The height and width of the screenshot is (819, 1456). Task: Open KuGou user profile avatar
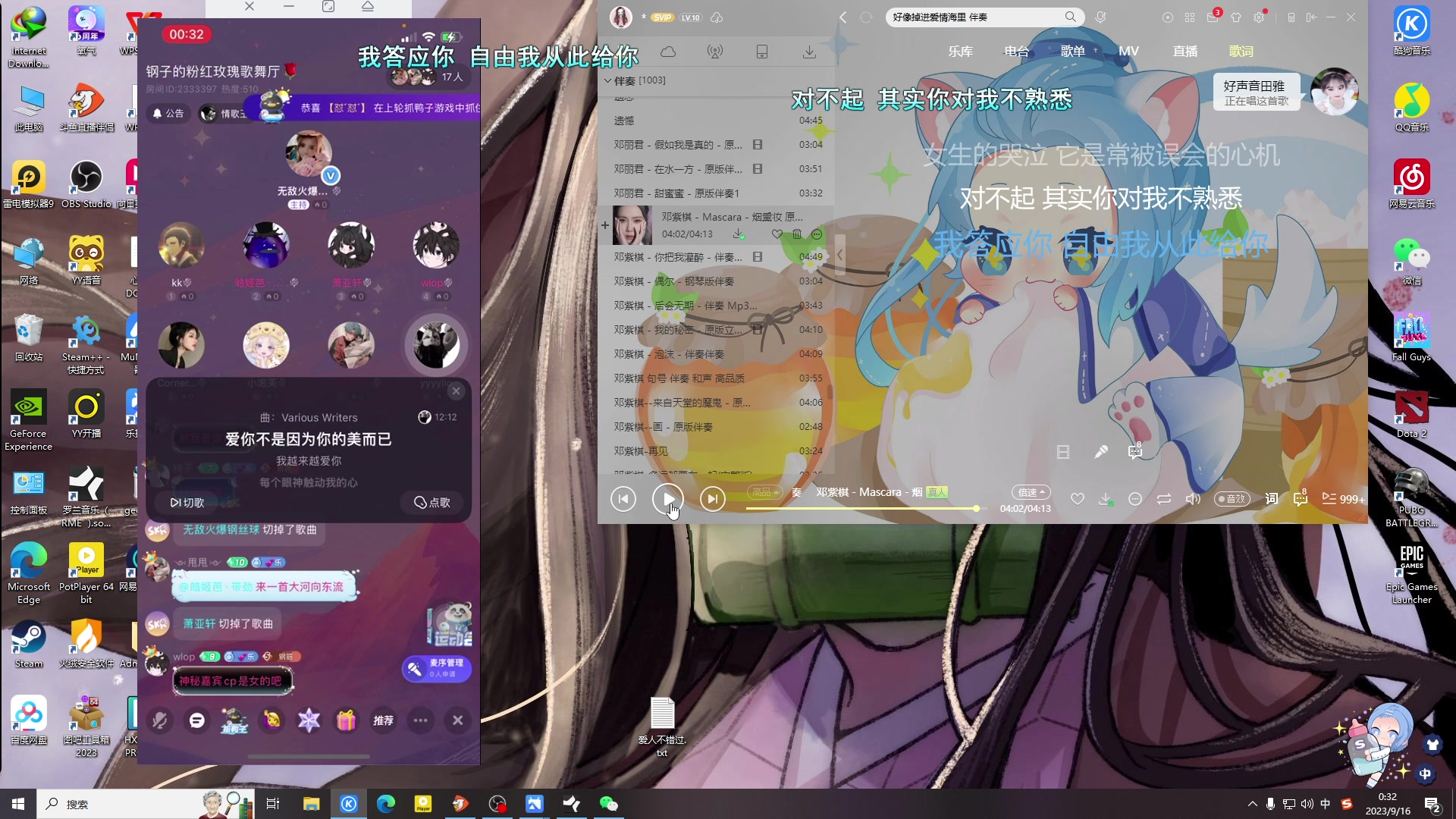[621, 17]
